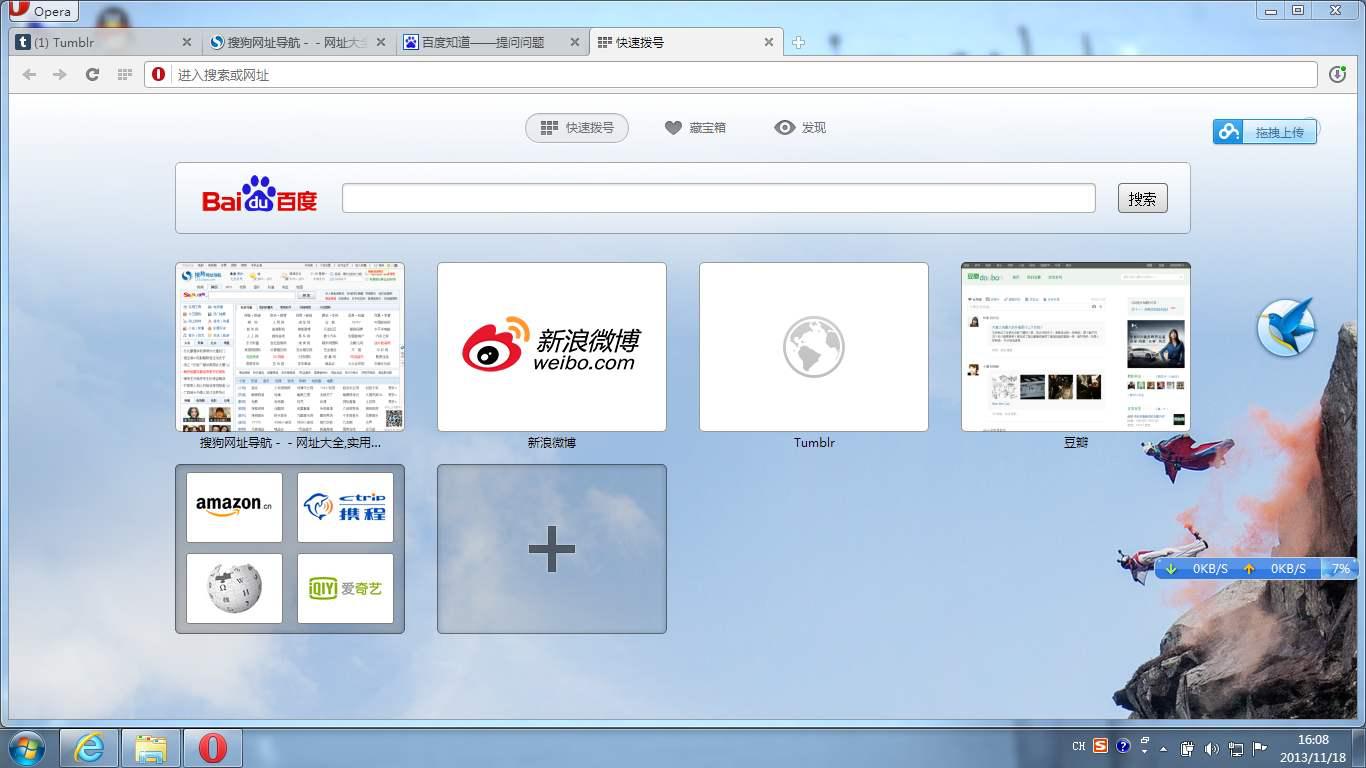Switch to the 百度知道 tab
The width and height of the screenshot is (1366, 768).
pos(480,42)
